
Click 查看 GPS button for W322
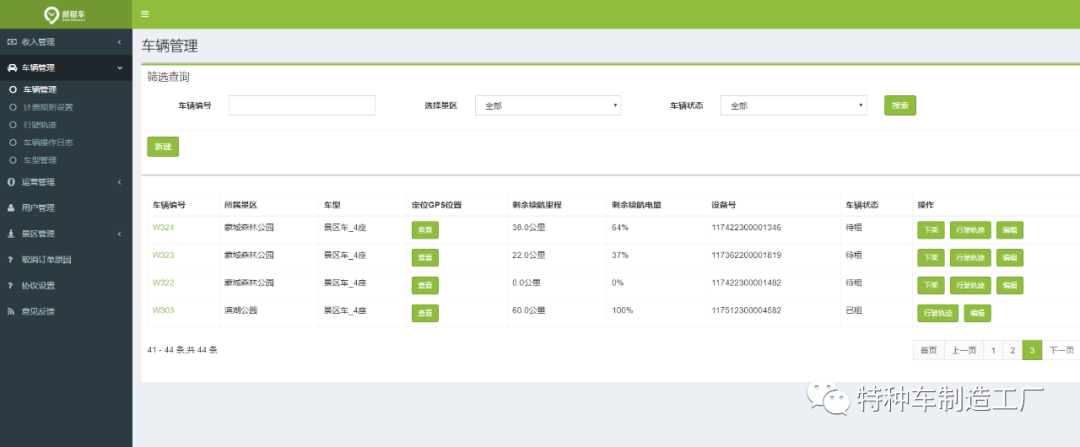coord(425,285)
